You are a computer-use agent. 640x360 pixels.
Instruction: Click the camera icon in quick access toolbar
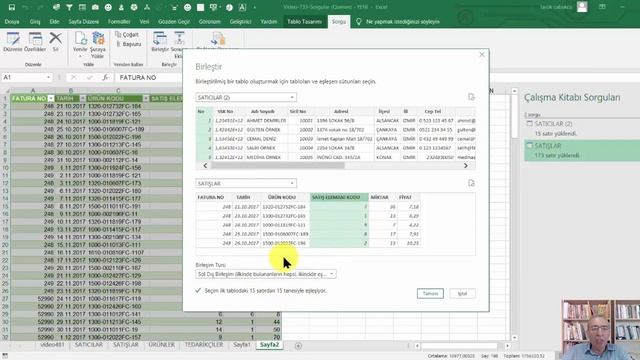click(95, 7)
